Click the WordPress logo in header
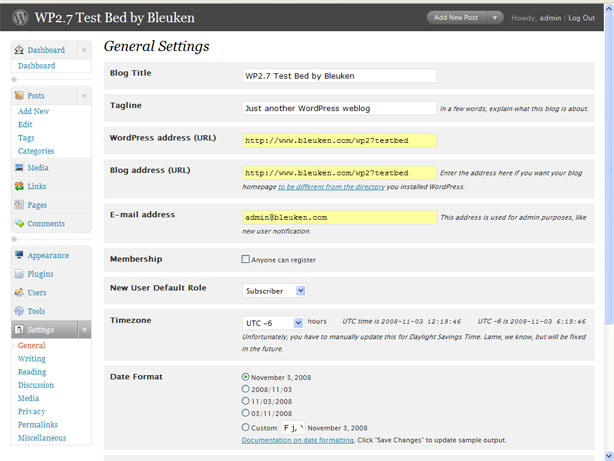This screenshot has width=614, height=461. [20, 18]
